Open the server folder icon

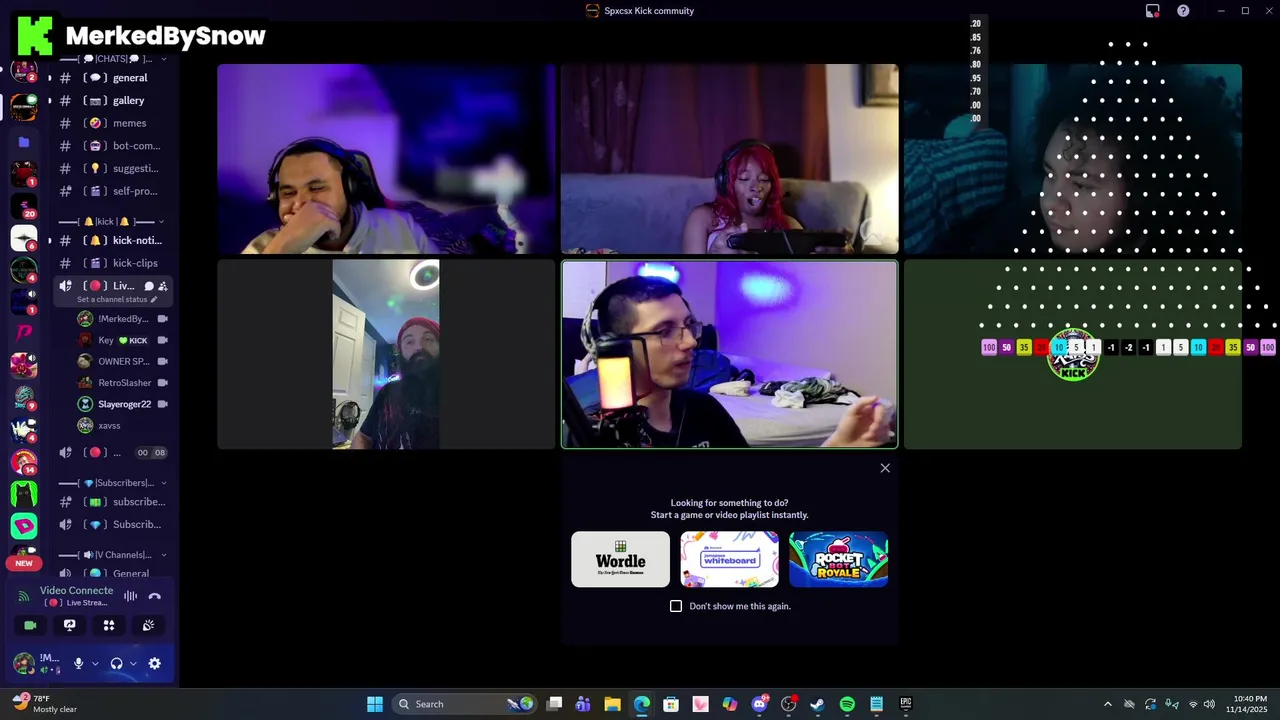24,142
